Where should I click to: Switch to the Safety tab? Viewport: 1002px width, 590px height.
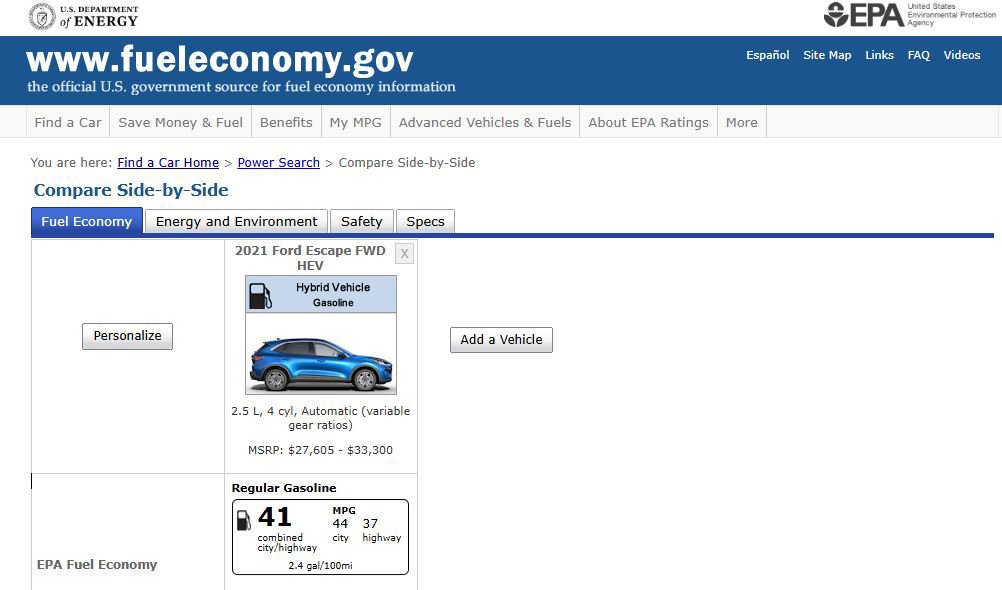[362, 222]
